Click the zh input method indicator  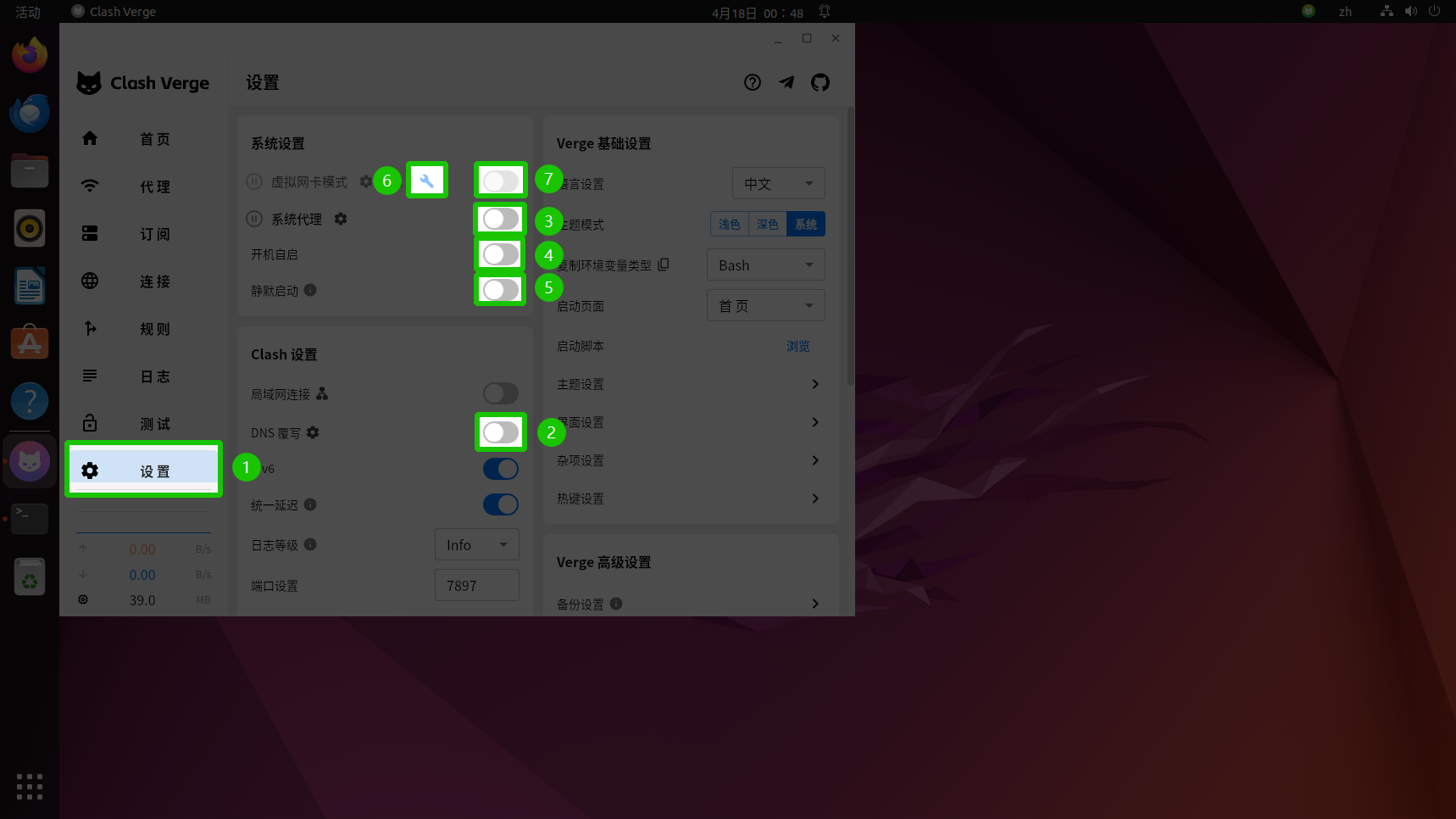coord(1345,12)
